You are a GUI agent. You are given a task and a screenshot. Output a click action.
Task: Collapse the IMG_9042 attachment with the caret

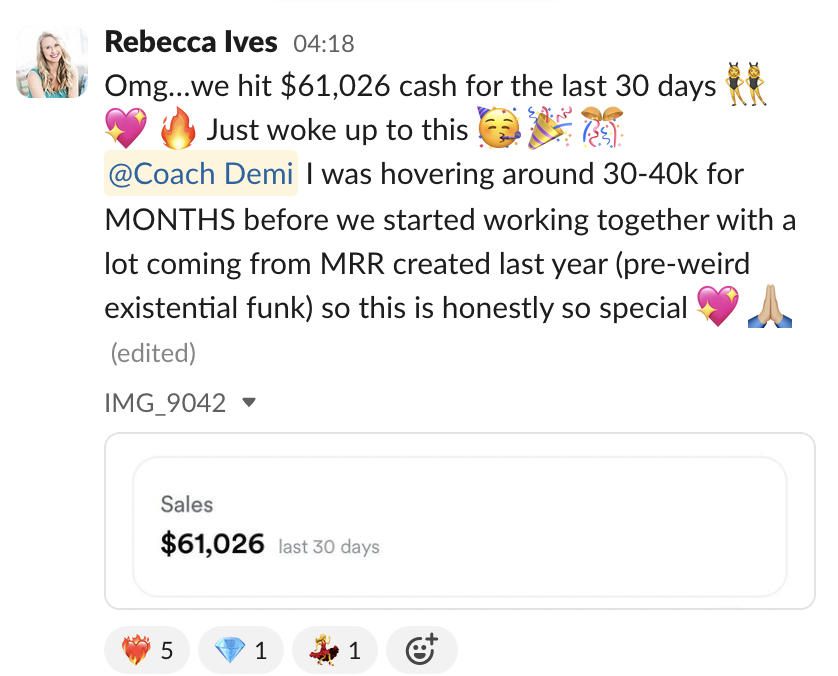click(249, 403)
